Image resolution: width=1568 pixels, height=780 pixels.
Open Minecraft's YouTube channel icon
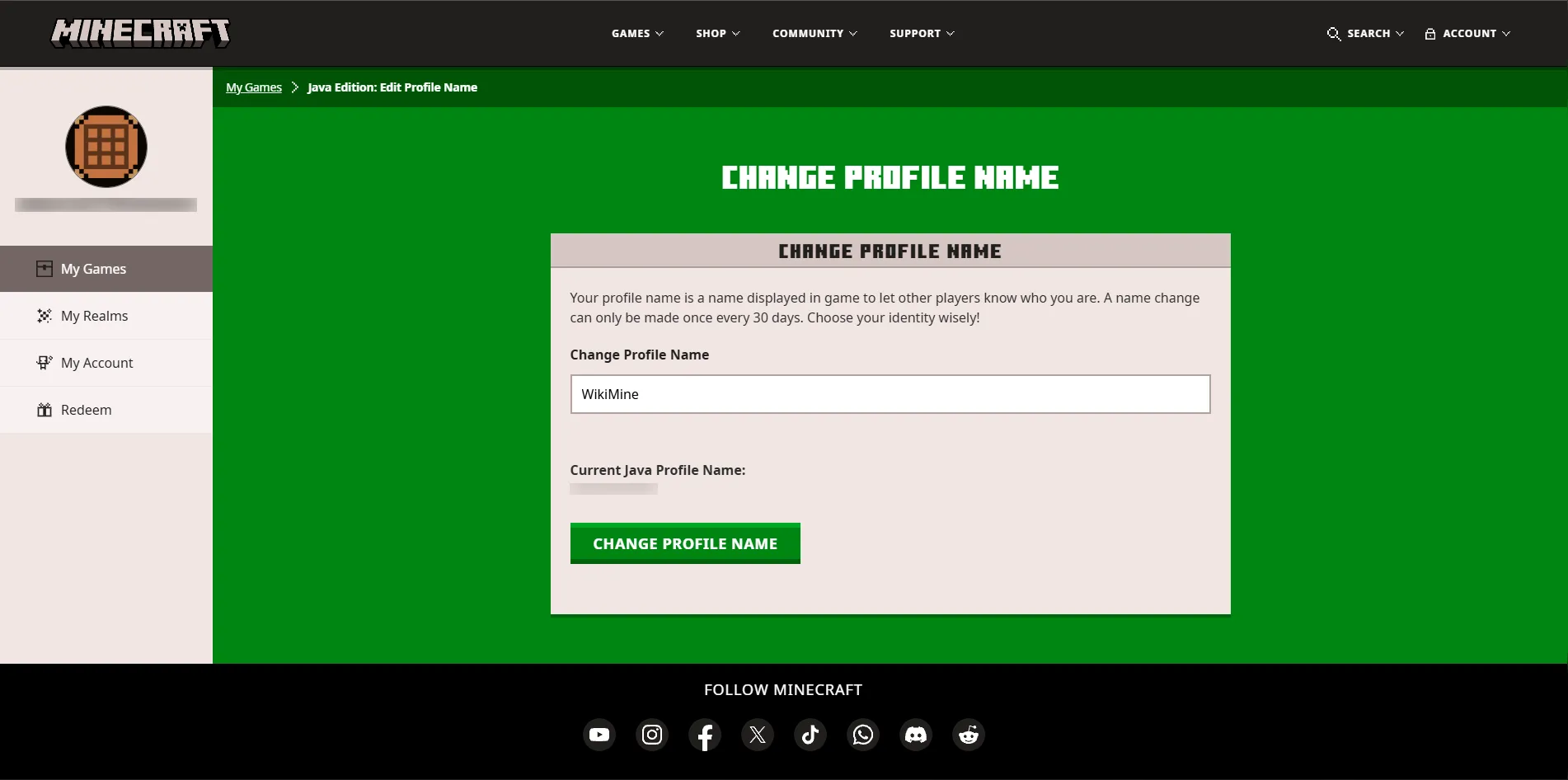[x=599, y=735]
